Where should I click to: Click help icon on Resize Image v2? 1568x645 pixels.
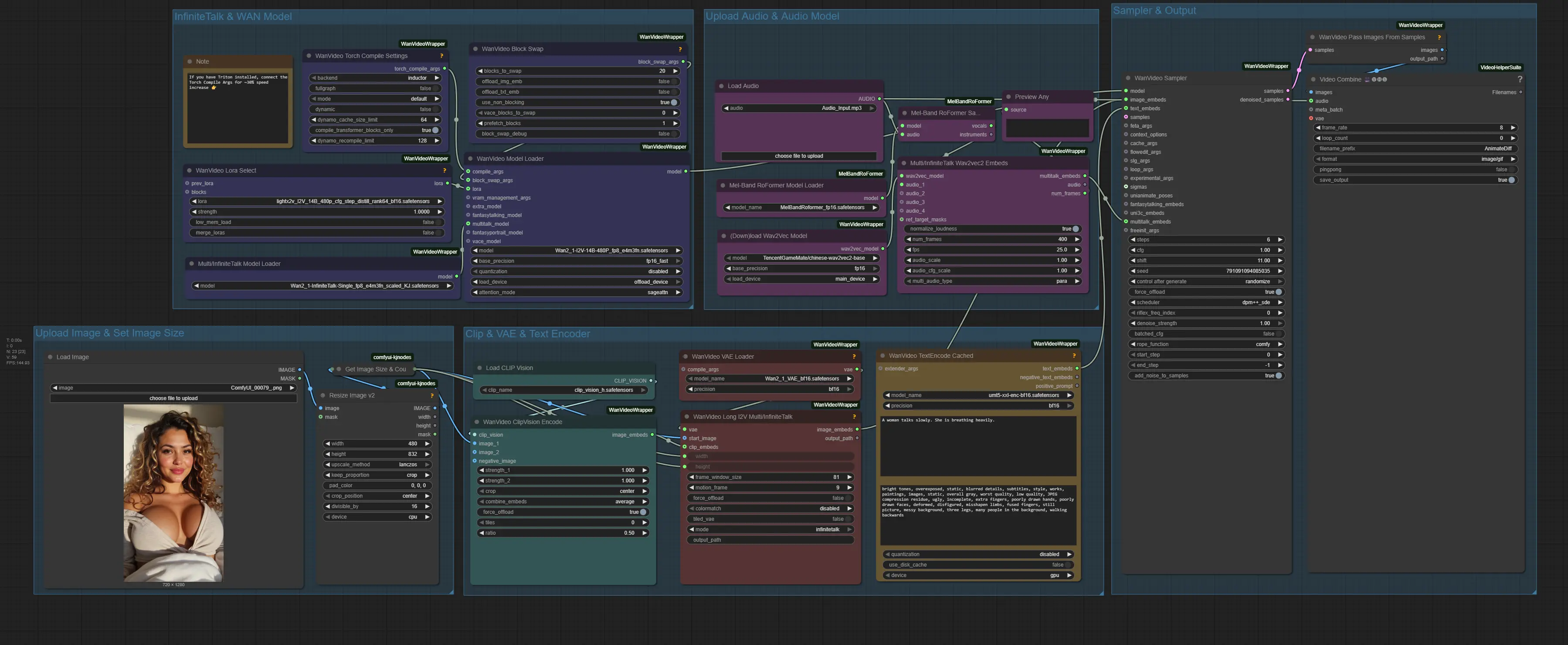(432, 396)
